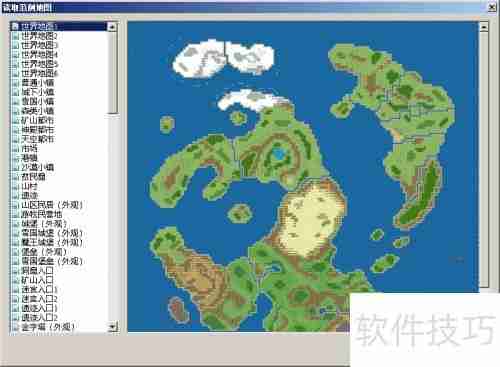Click the map icon beside 雪国堡垒（外观）
500x367 pixels.
pyautogui.click(x=15, y=261)
